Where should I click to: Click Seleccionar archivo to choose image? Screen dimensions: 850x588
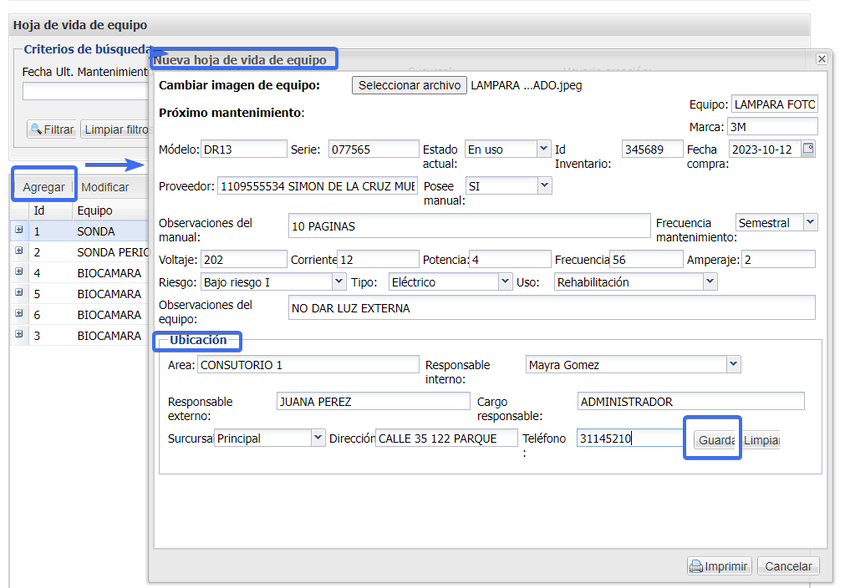pos(409,86)
